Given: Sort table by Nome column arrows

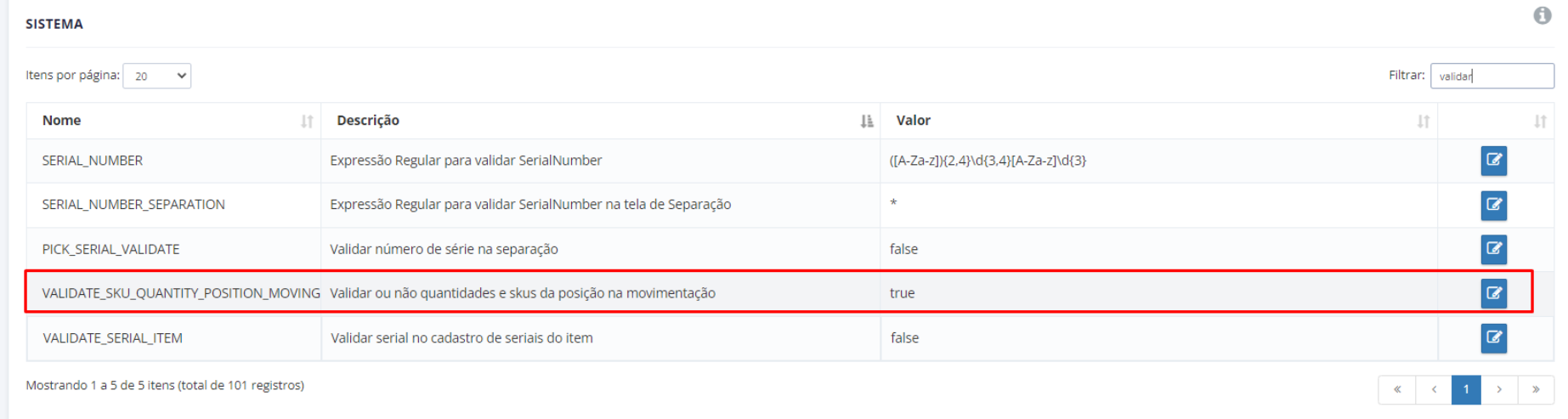Looking at the screenshot, I should (x=307, y=122).
